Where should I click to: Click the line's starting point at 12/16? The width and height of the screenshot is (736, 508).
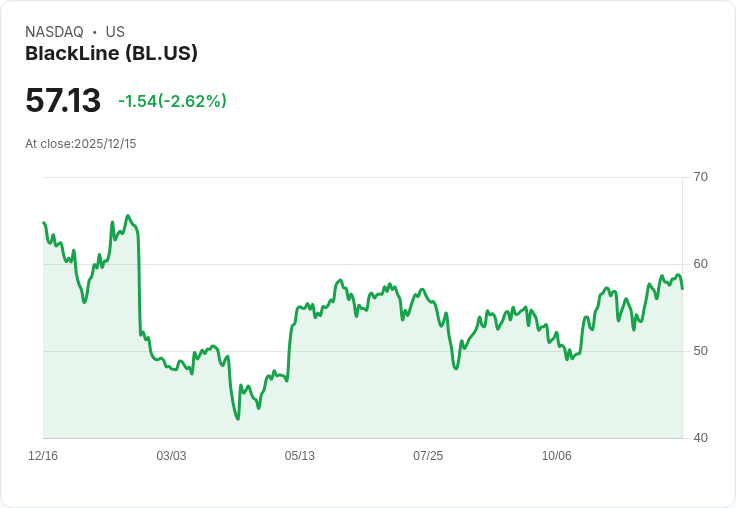click(x=43, y=223)
